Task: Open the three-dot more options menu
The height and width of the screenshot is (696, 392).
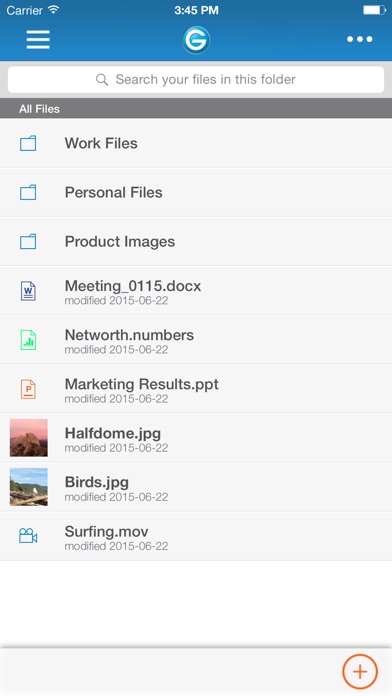Action: tap(360, 39)
